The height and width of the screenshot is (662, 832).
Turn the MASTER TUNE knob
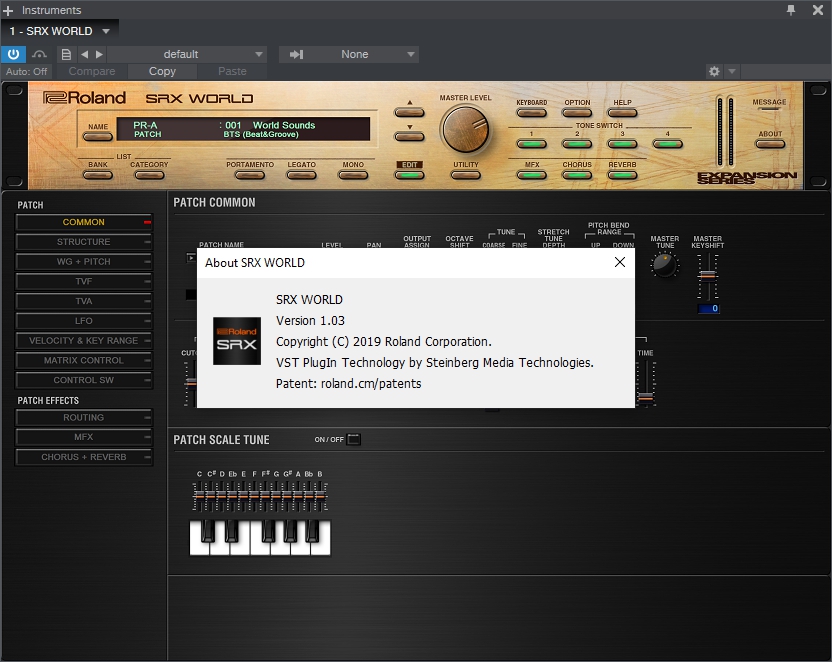(664, 265)
